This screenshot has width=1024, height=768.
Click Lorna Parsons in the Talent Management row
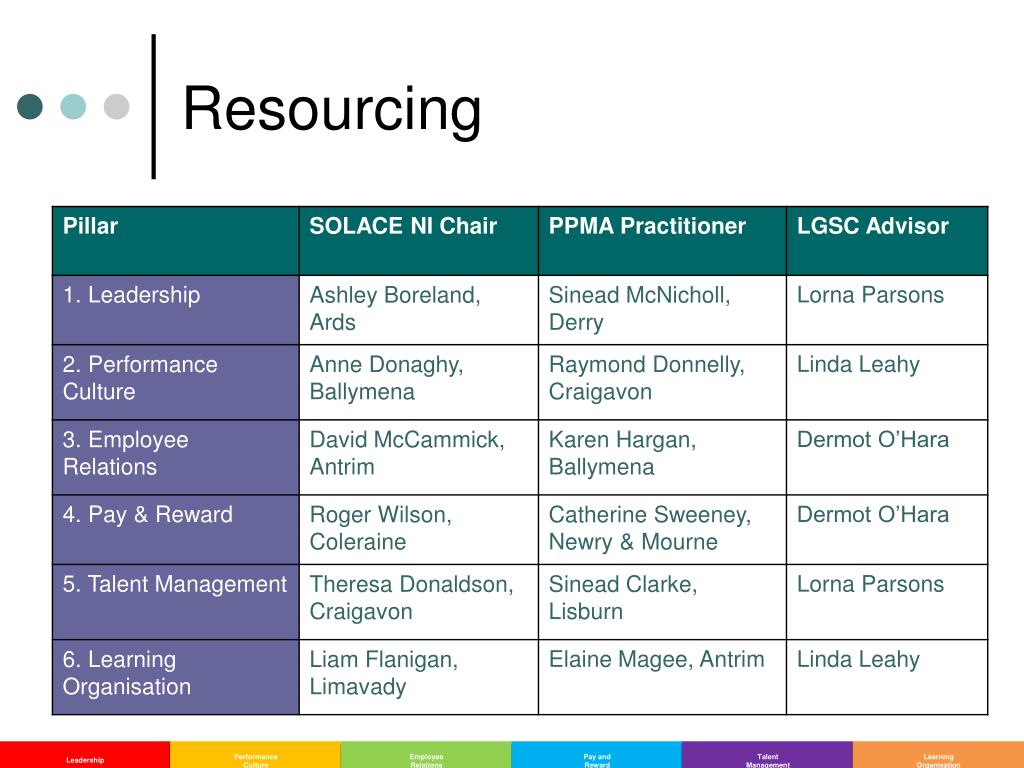pyautogui.click(x=887, y=602)
